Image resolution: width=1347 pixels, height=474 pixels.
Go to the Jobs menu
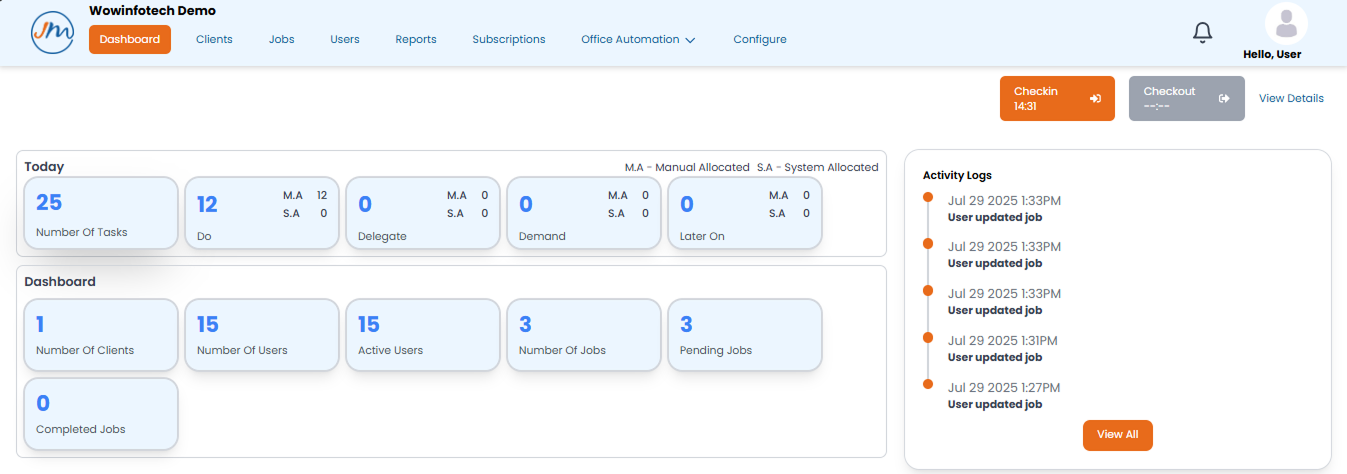(x=281, y=40)
